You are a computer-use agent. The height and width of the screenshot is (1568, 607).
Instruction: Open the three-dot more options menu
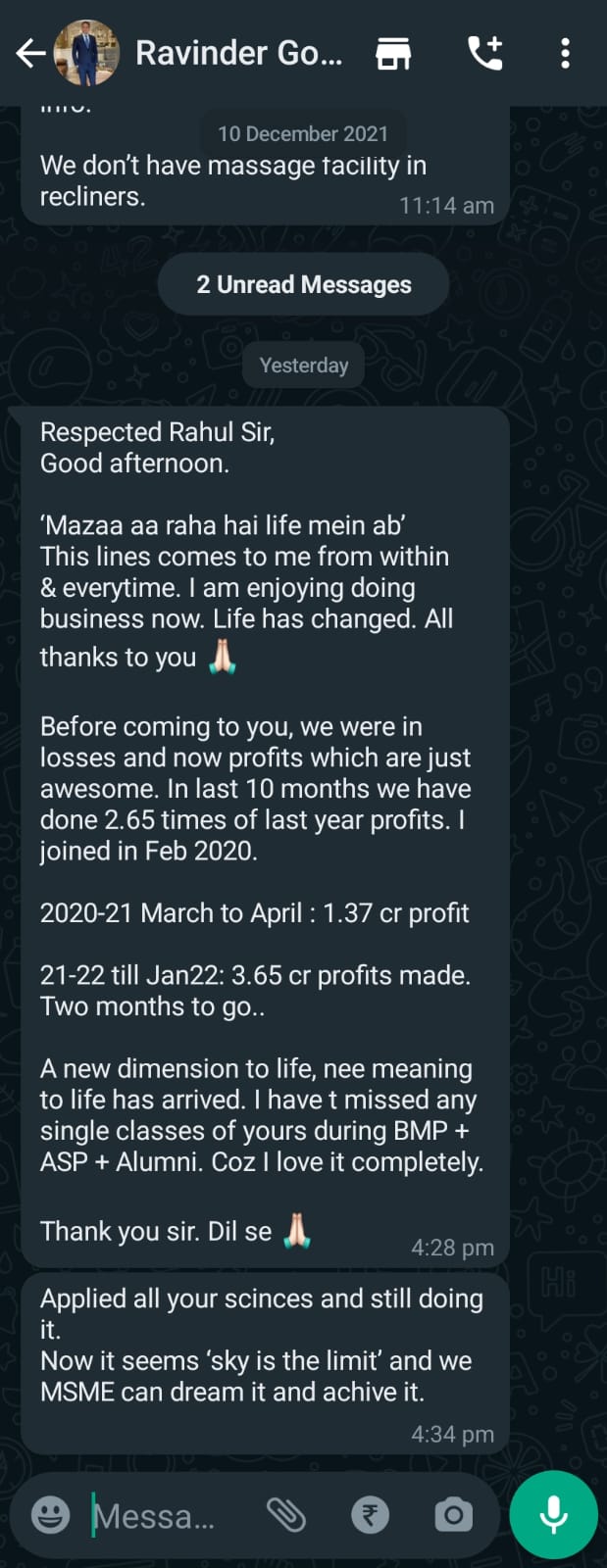tap(565, 53)
